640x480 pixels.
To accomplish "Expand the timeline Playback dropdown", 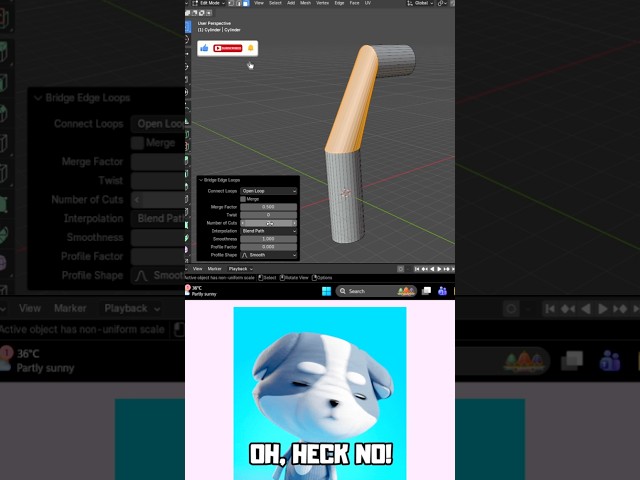I will 240,269.
